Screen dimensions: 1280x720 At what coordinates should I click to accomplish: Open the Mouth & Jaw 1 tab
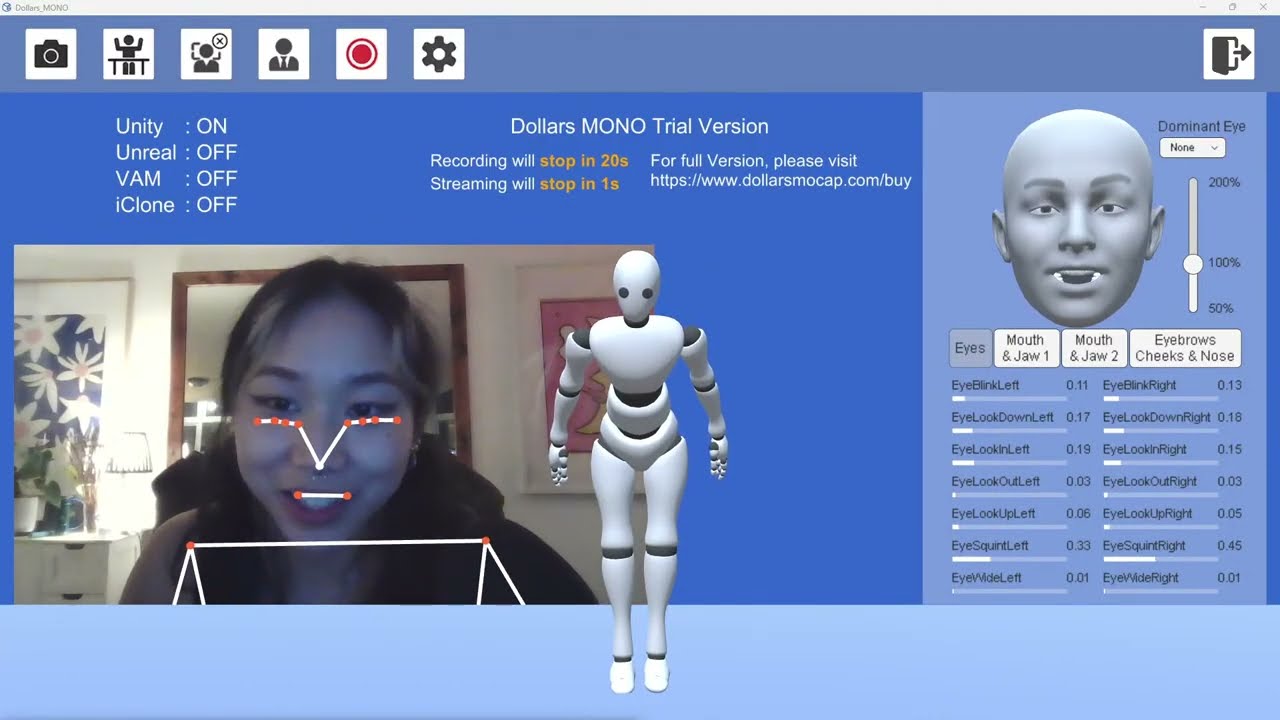click(1026, 348)
